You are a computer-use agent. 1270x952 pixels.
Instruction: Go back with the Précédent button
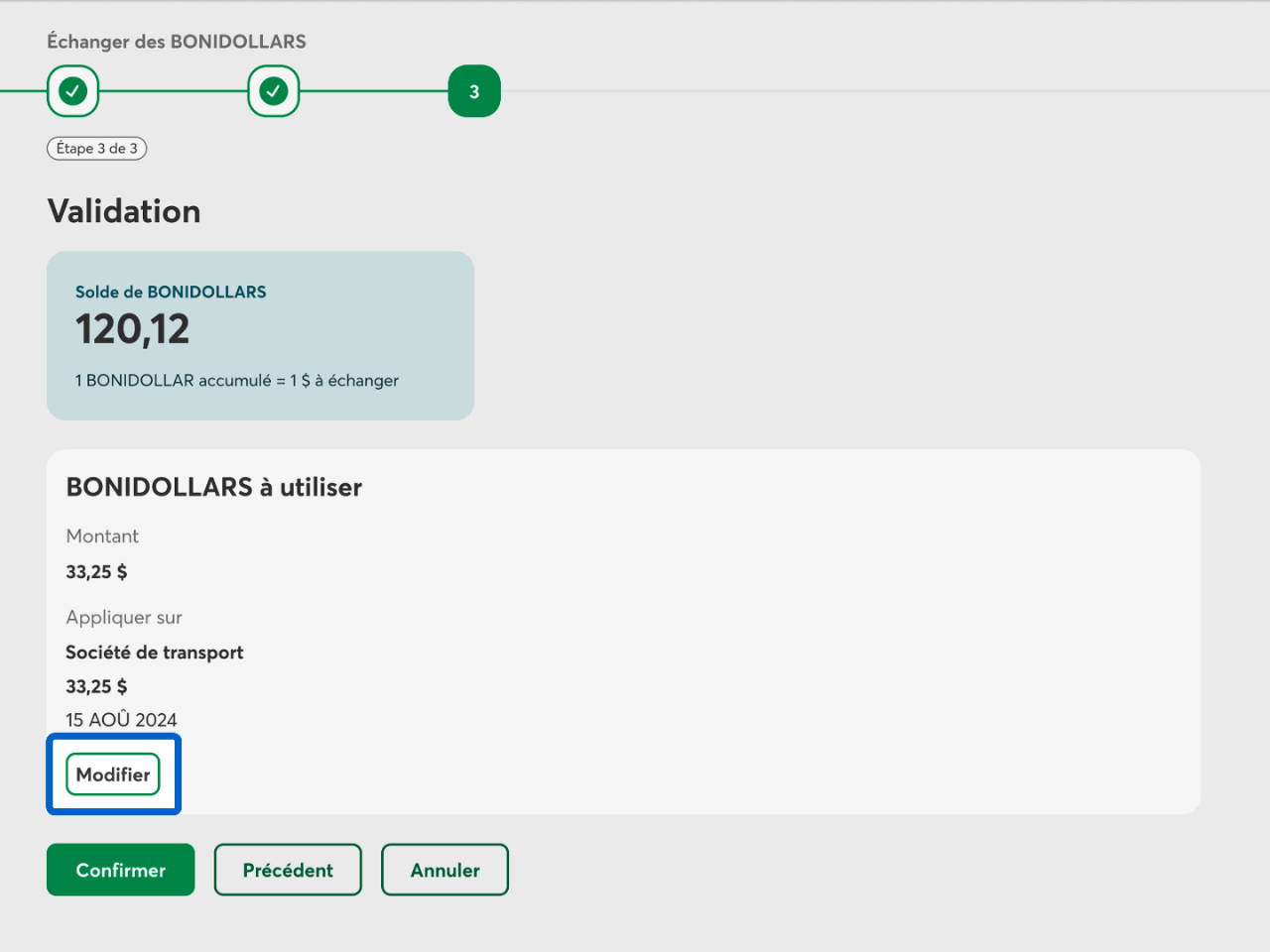[288, 870]
